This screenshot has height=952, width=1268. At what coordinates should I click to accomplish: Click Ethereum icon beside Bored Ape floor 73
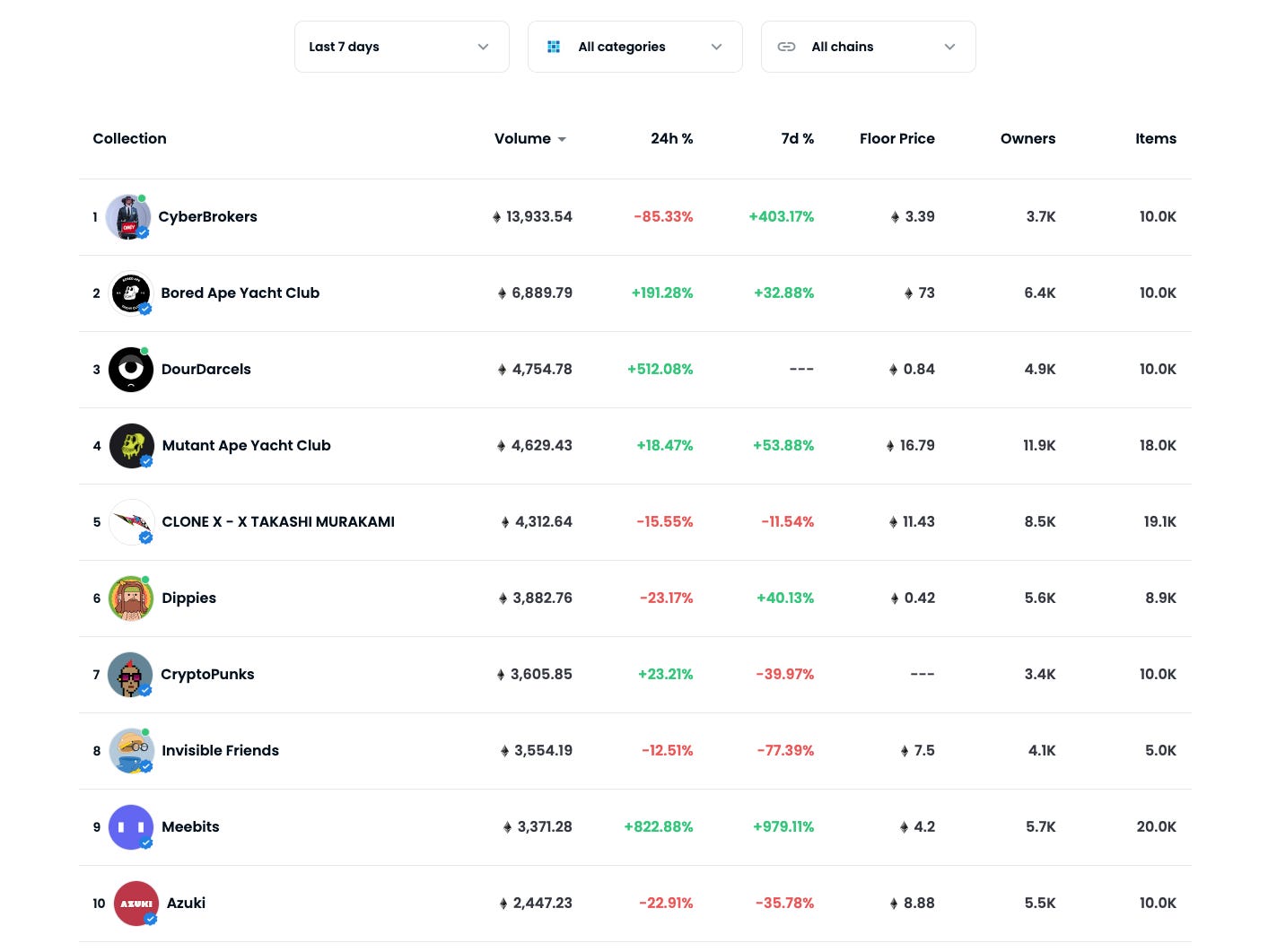[x=908, y=293]
